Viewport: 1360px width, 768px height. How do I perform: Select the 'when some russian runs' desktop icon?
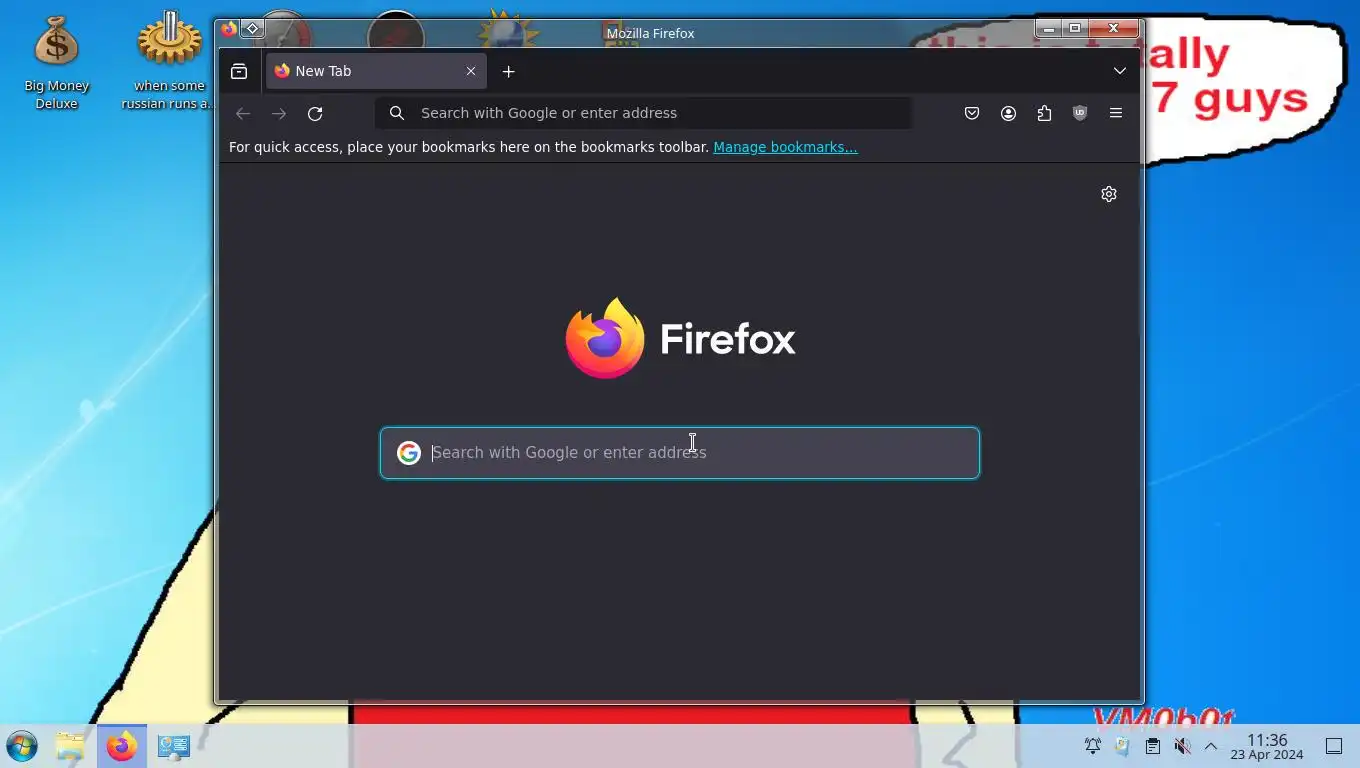click(x=169, y=62)
